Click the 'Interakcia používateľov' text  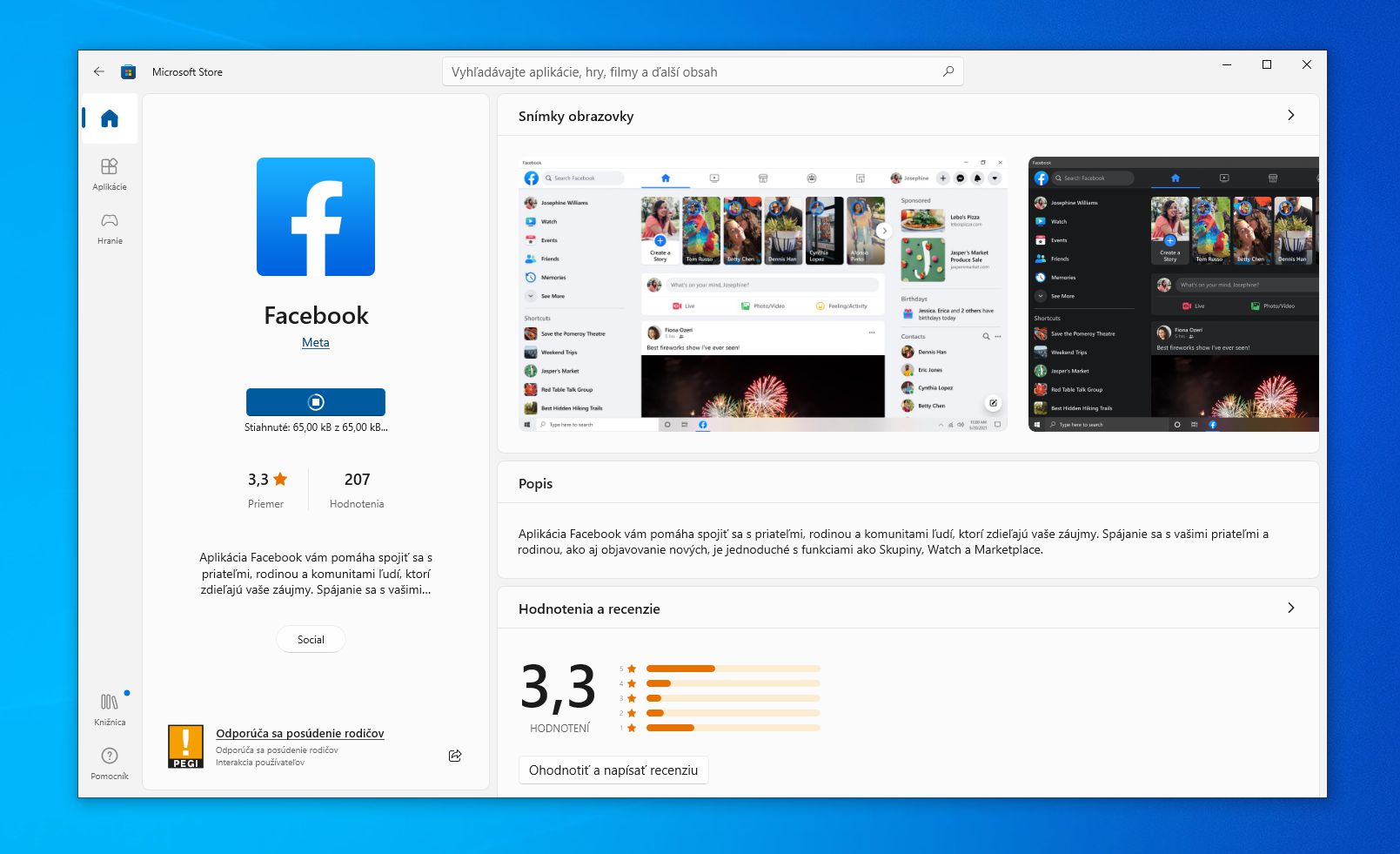point(260,763)
